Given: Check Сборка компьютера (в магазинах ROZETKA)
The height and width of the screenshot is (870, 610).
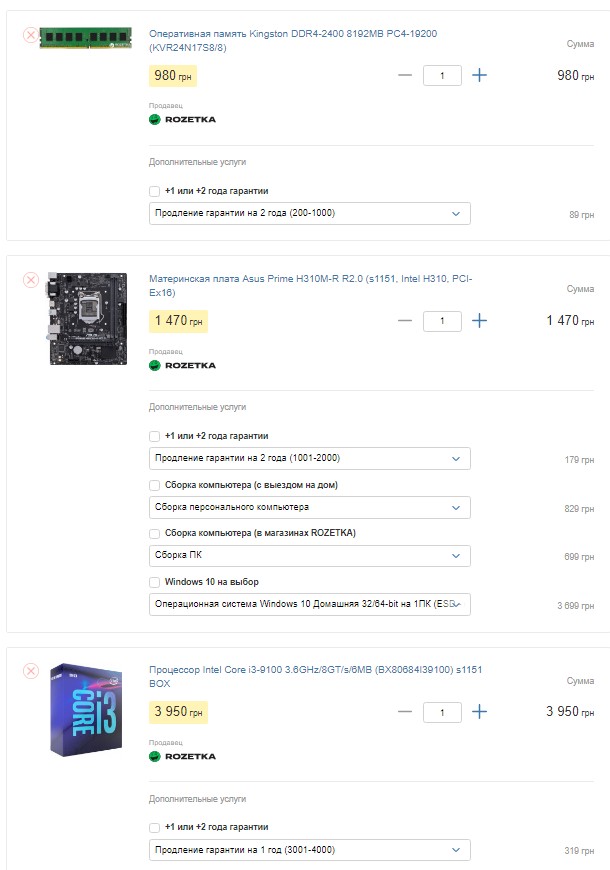Looking at the screenshot, I should tap(154, 534).
